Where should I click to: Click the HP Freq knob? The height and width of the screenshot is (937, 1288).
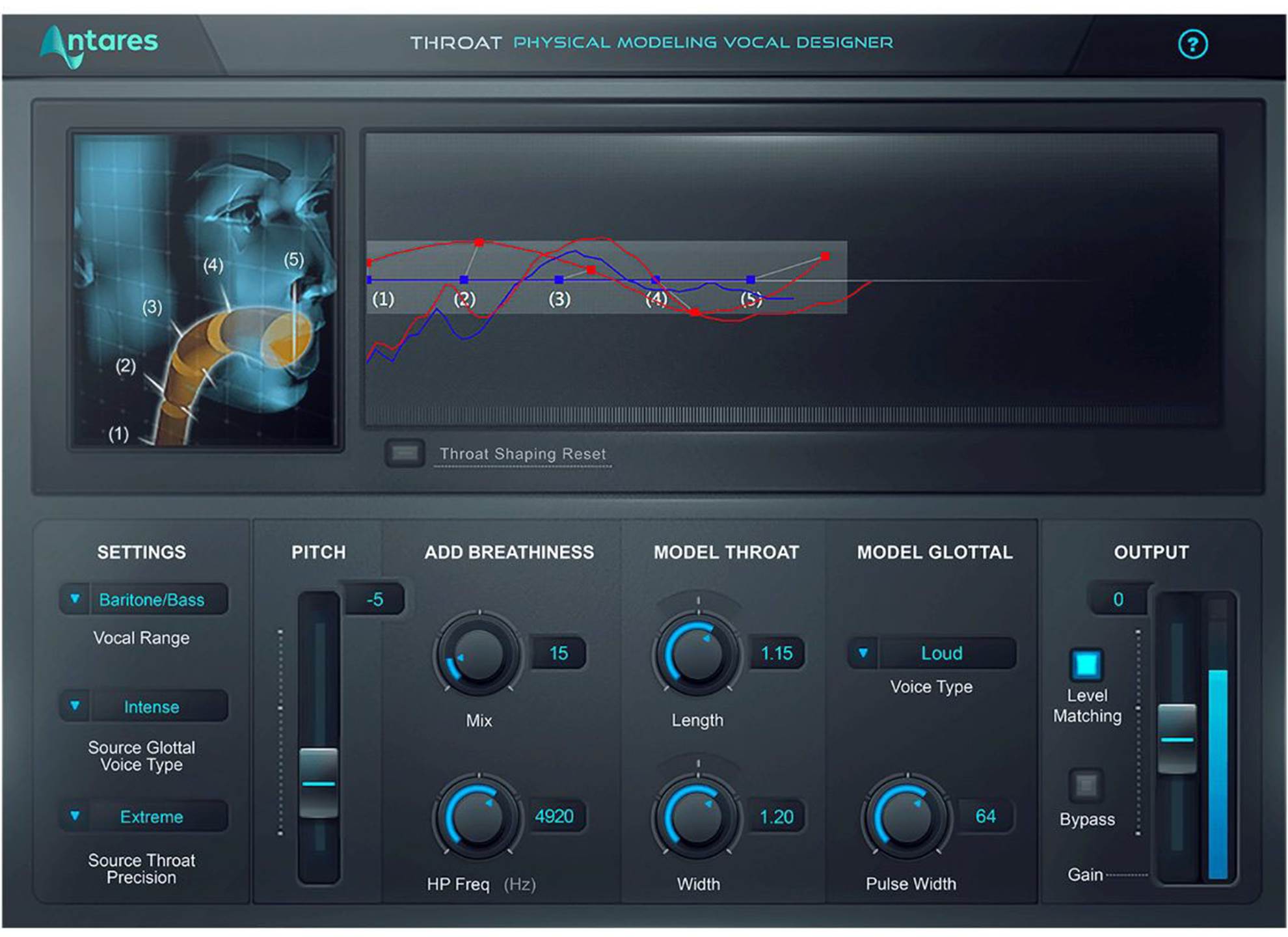pyautogui.click(x=479, y=817)
